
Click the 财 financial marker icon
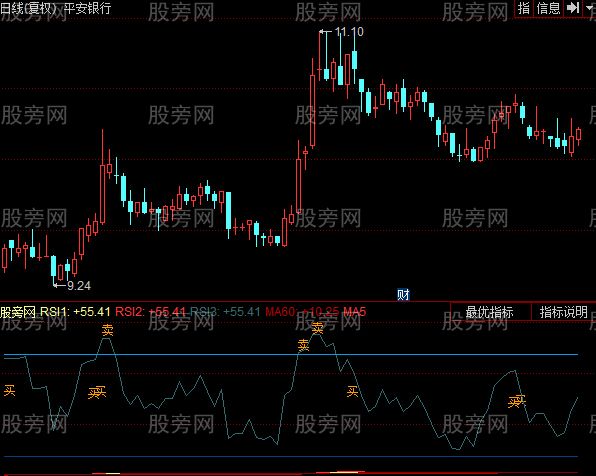click(403, 294)
